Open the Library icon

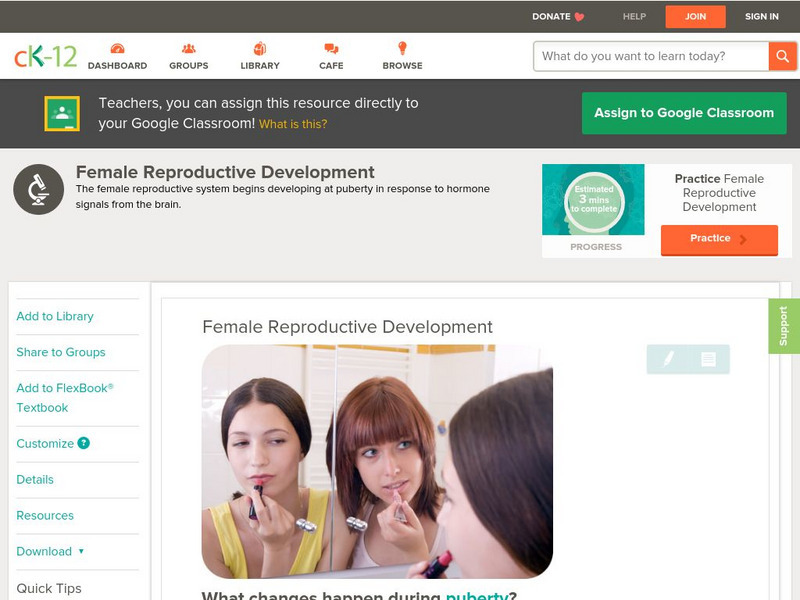click(x=260, y=49)
